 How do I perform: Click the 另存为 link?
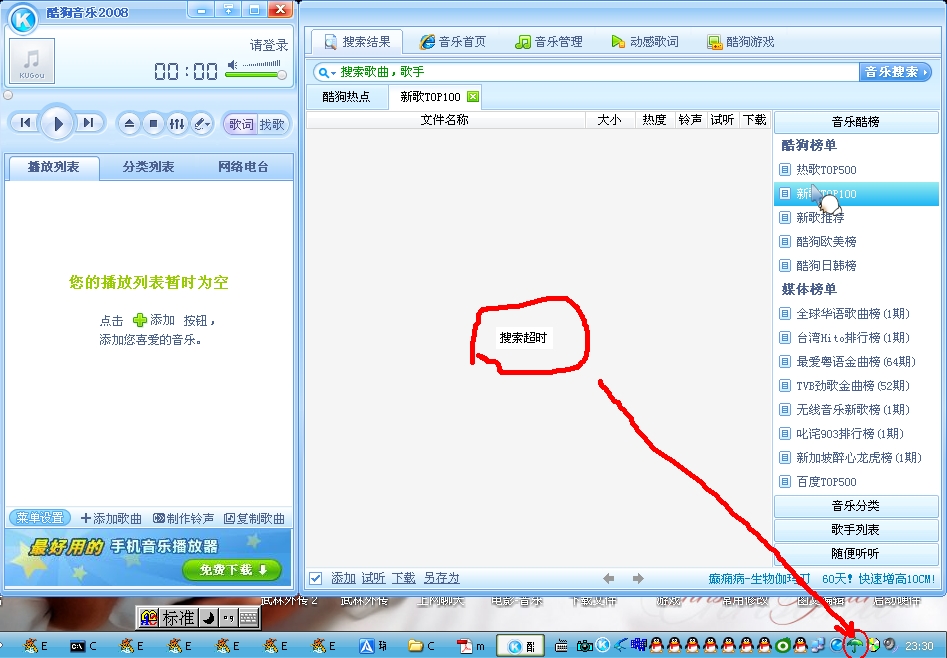[441, 578]
